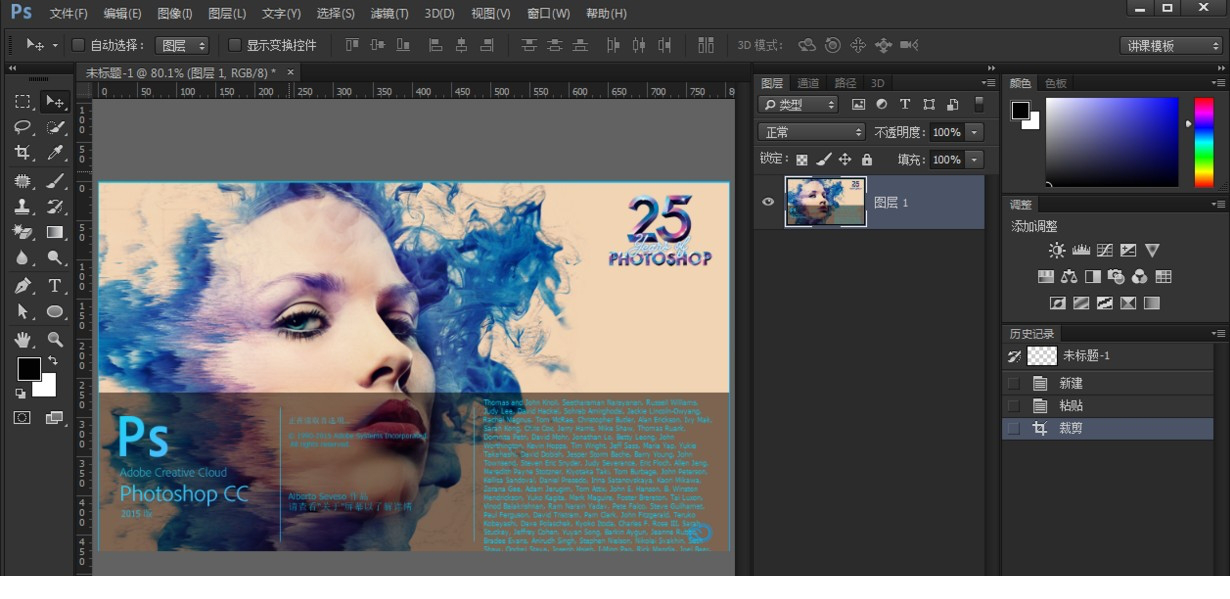Select the History Brush tool

point(55,207)
